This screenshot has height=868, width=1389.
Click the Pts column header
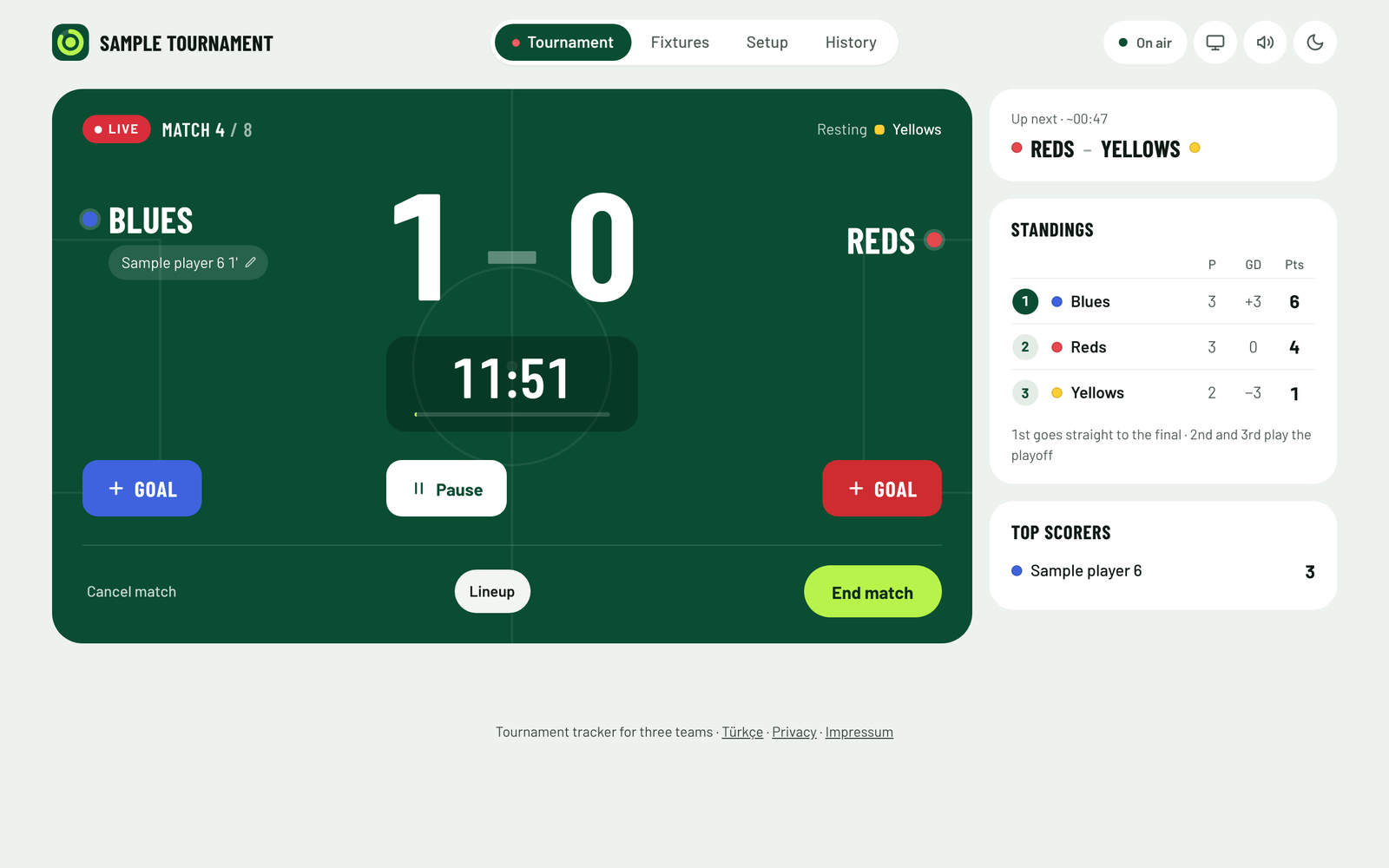1294,265
